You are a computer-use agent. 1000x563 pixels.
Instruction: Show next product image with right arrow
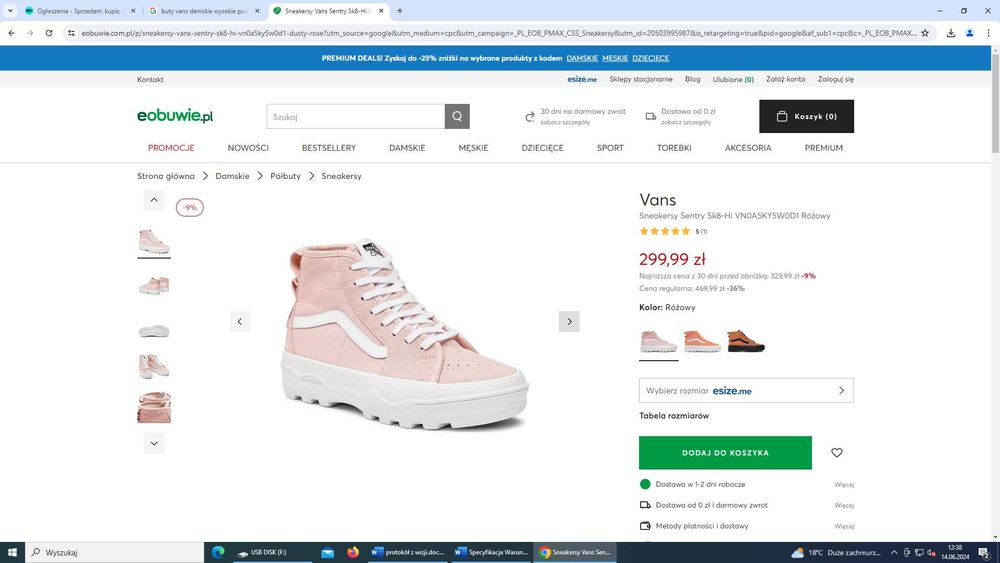(x=570, y=321)
